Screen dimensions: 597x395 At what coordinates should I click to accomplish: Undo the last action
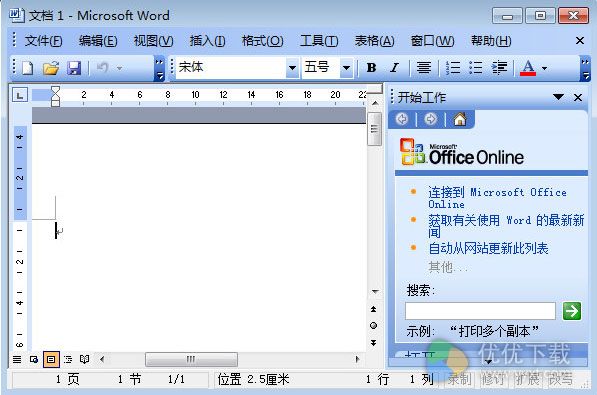point(102,68)
